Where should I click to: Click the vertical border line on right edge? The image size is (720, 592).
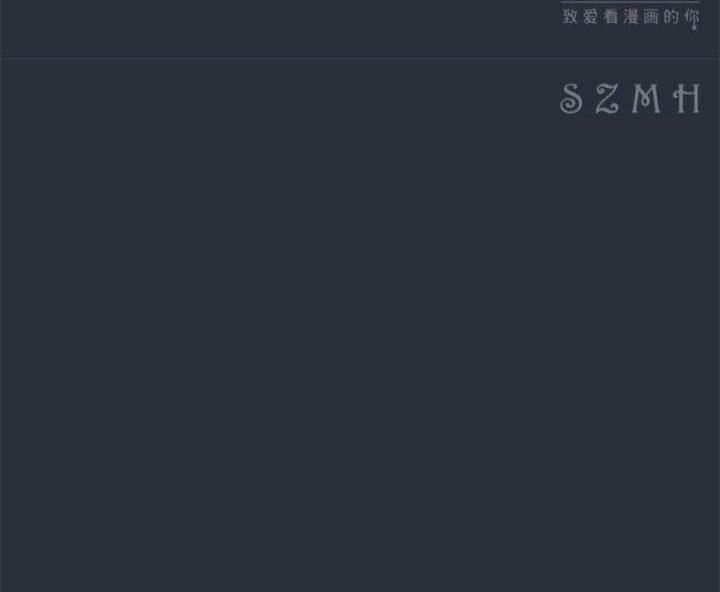[719, 296]
